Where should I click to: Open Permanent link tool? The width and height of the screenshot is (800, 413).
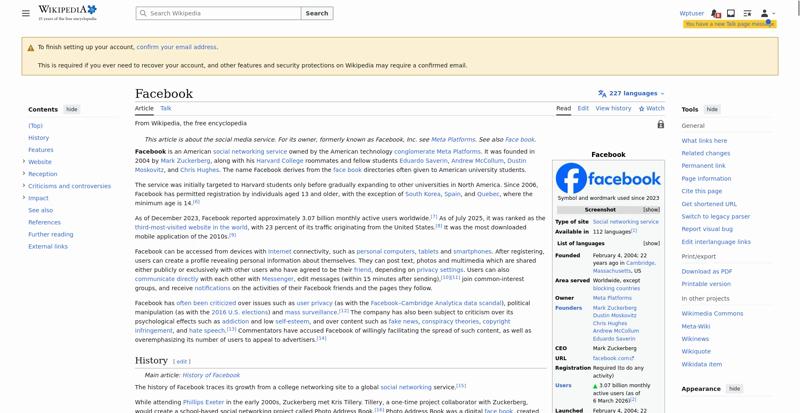[x=704, y=166]
